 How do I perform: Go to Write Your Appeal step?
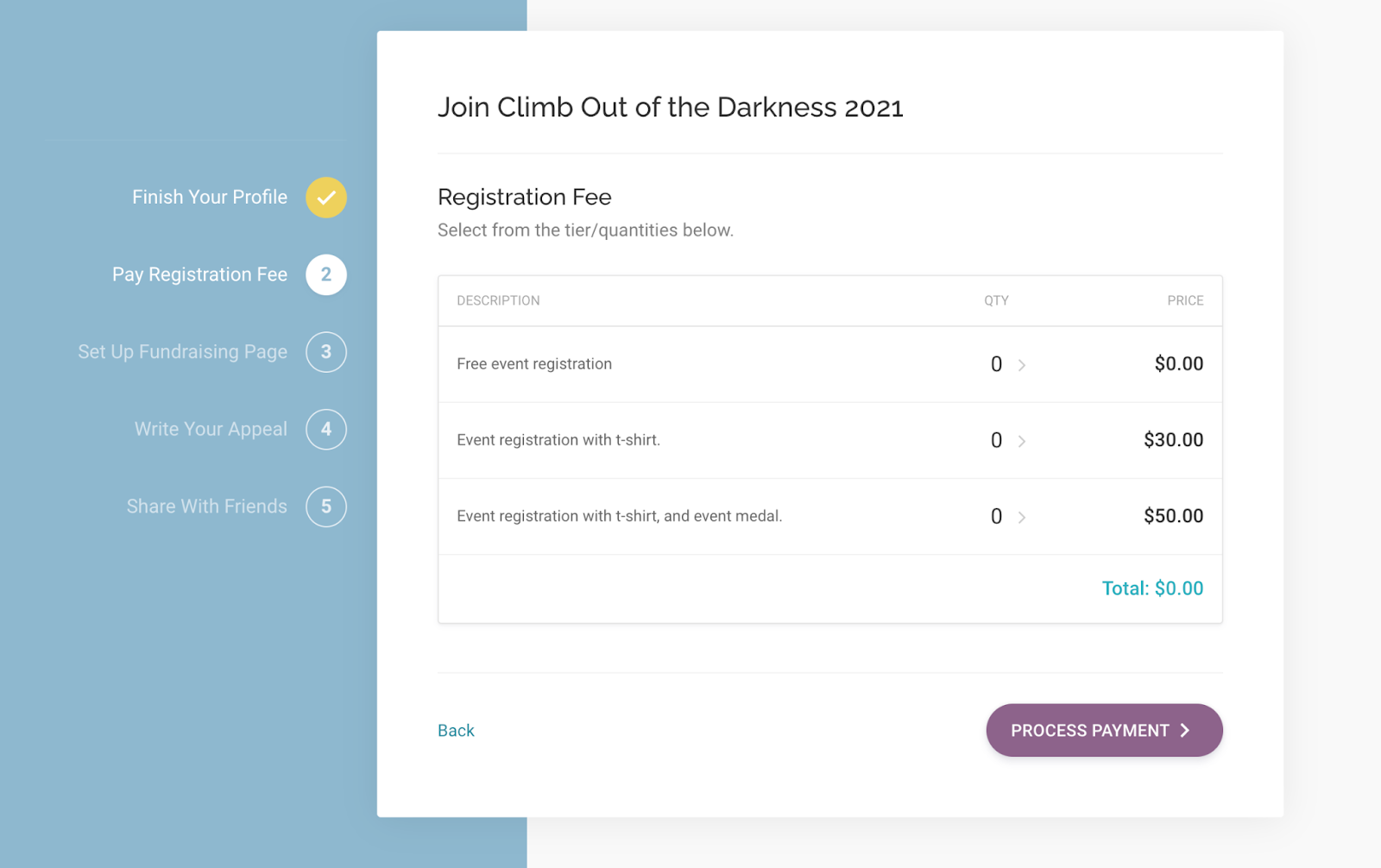click(211, 429)
